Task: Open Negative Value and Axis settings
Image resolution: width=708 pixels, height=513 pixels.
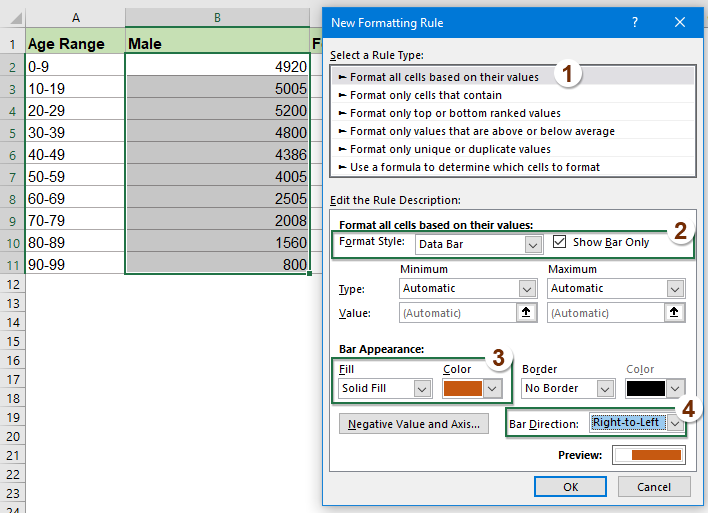Action: point(413,424)
